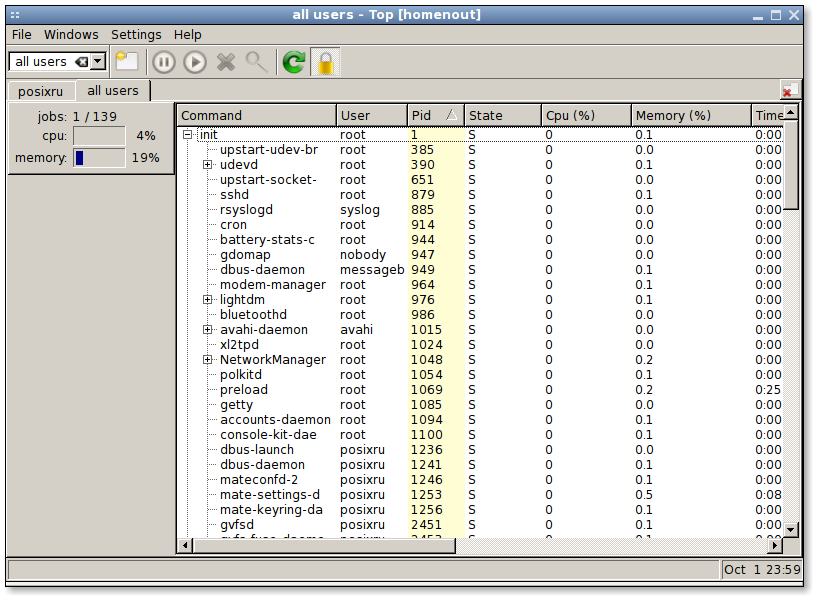The image size is (813, 596).
Task: Open the user filter dropdown arrow
Action: (97, 62)
